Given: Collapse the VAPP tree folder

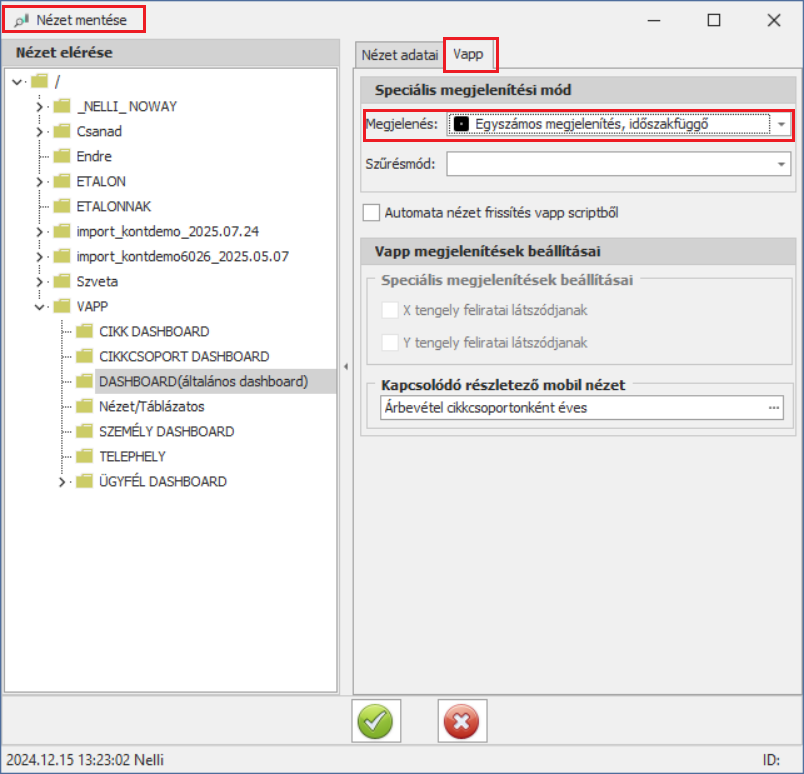Looking at the screenshot, I should [40, 307].
